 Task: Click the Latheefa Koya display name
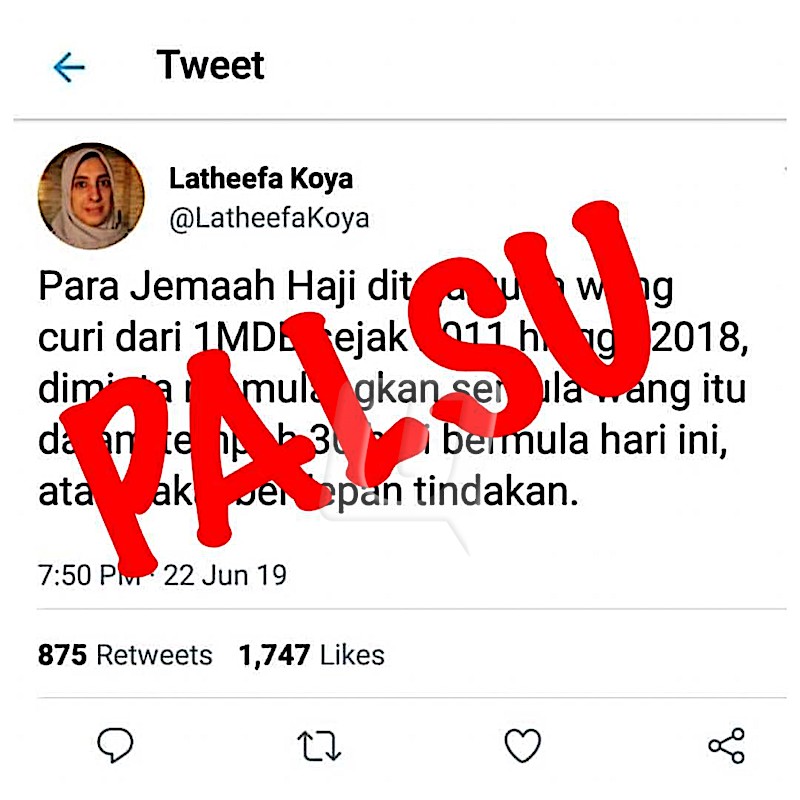(x=261, y=179)
